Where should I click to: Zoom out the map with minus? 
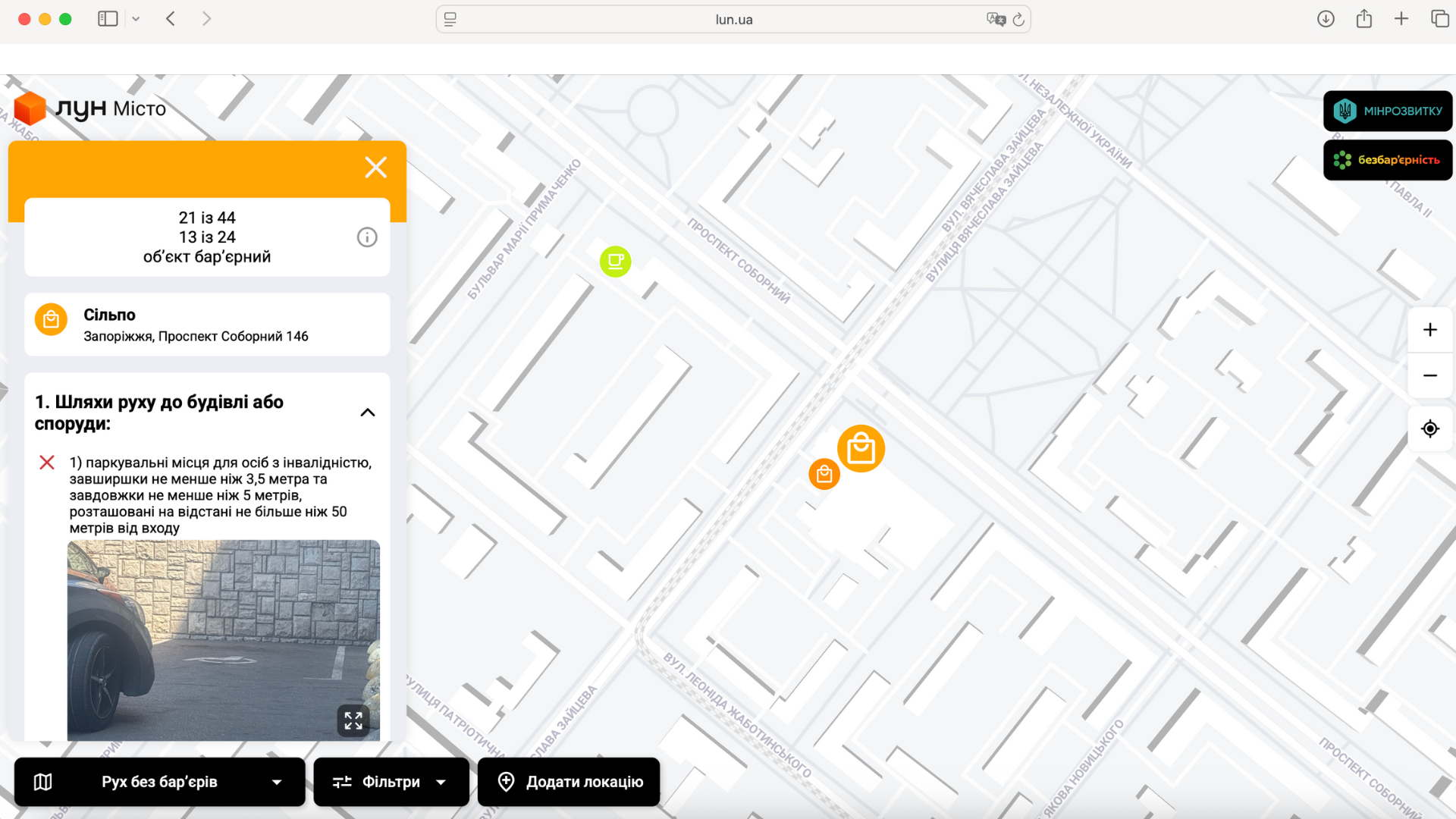point(1429,376)
